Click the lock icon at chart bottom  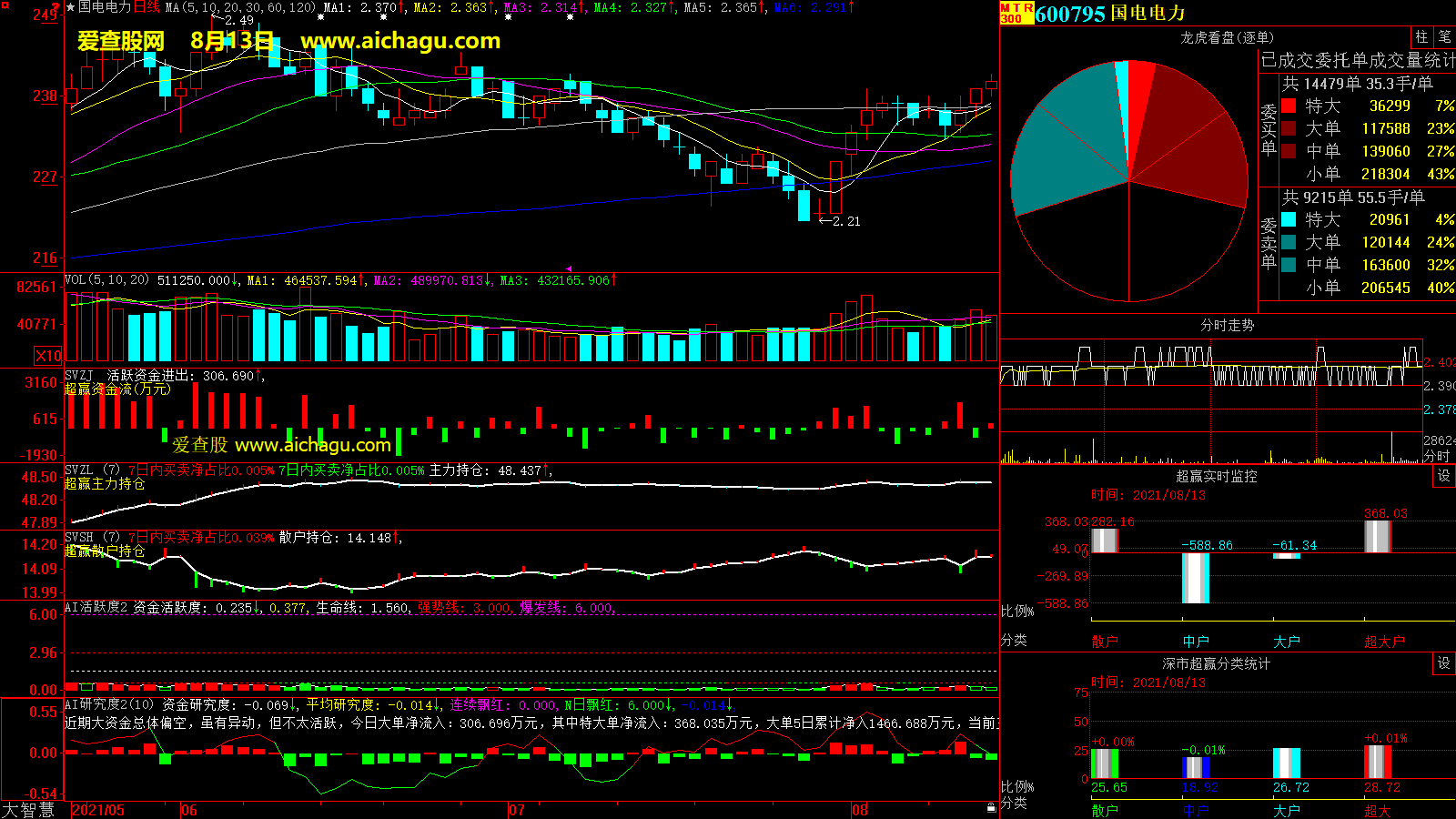991,807
